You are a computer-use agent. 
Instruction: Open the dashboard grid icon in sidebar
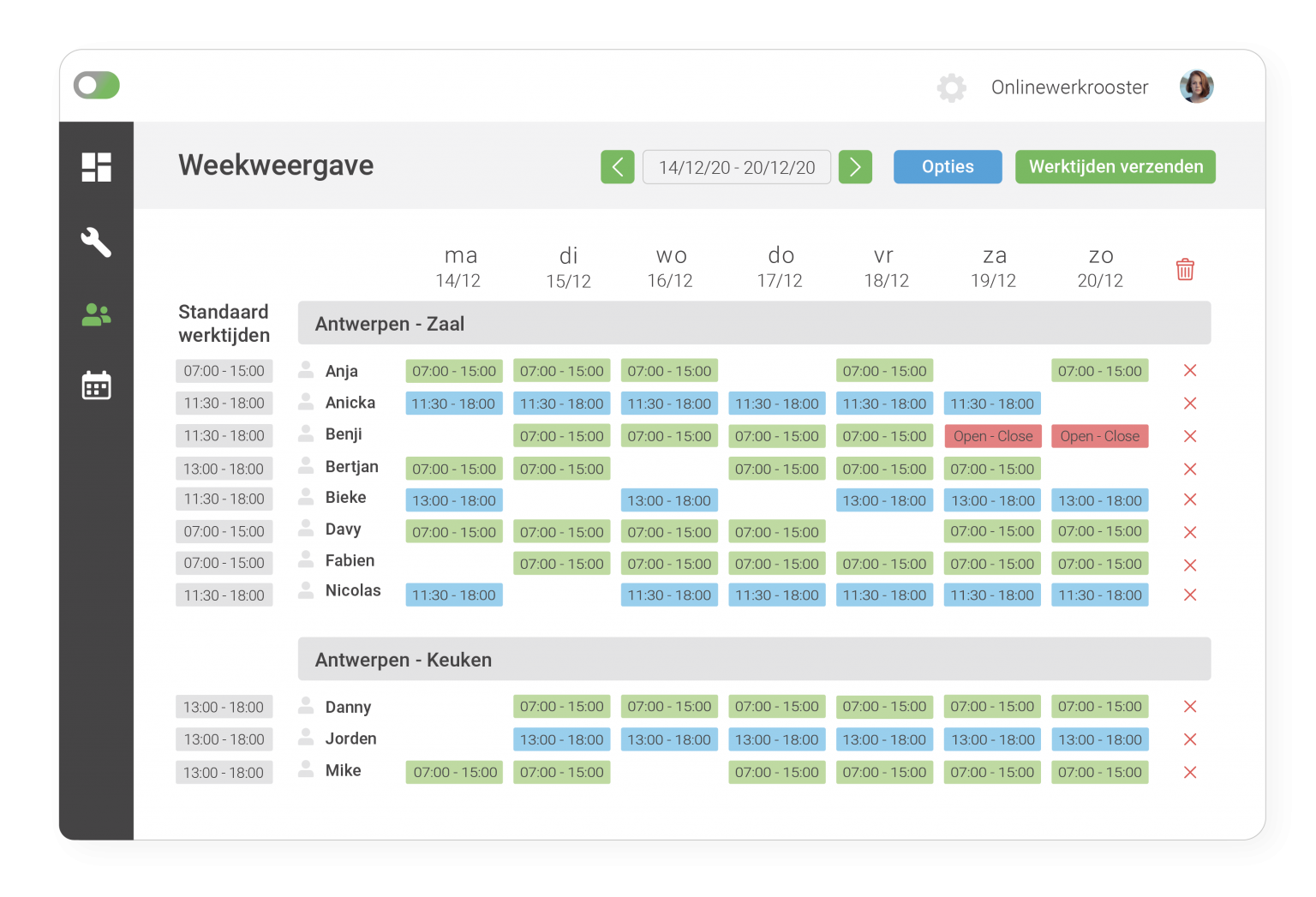coord(96,167)
